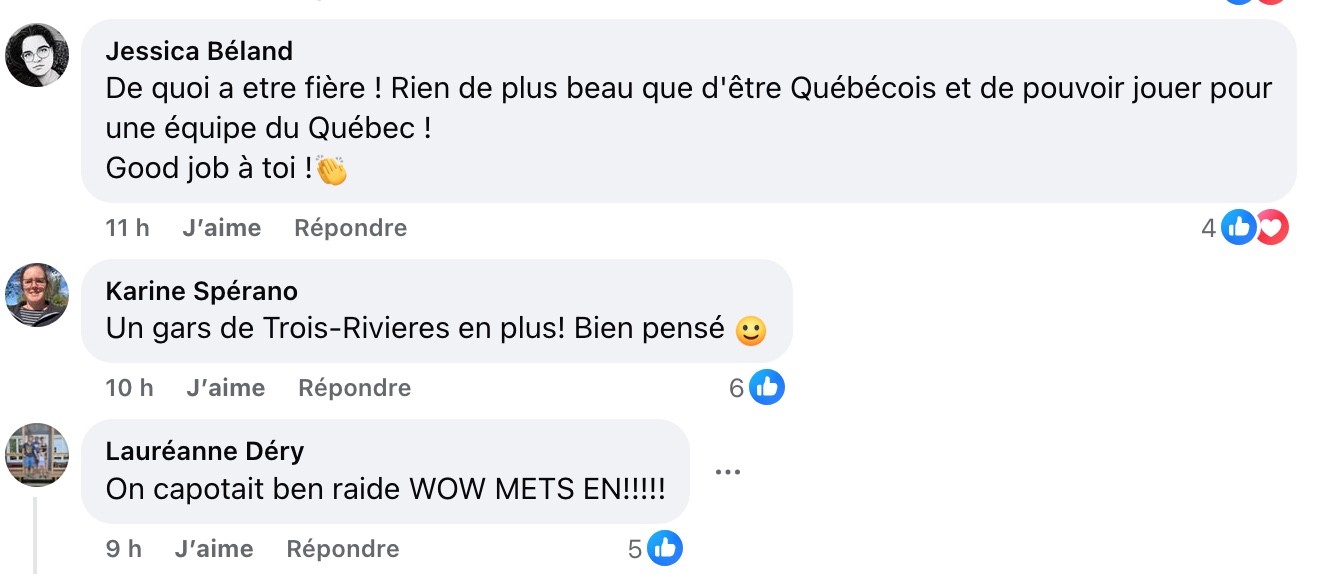
Task: Like Lauréanne Déry's comment with J'aime
Action: click(213, 549)
